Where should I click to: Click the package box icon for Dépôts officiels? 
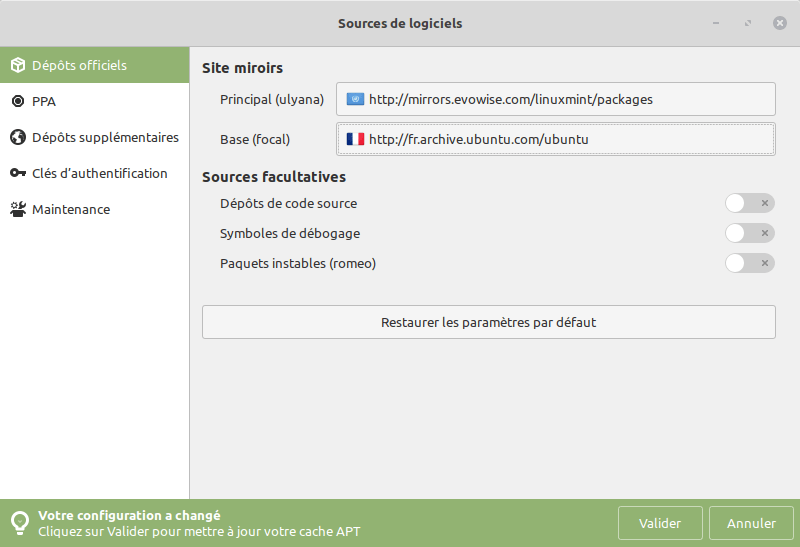(x=17, y=66)
